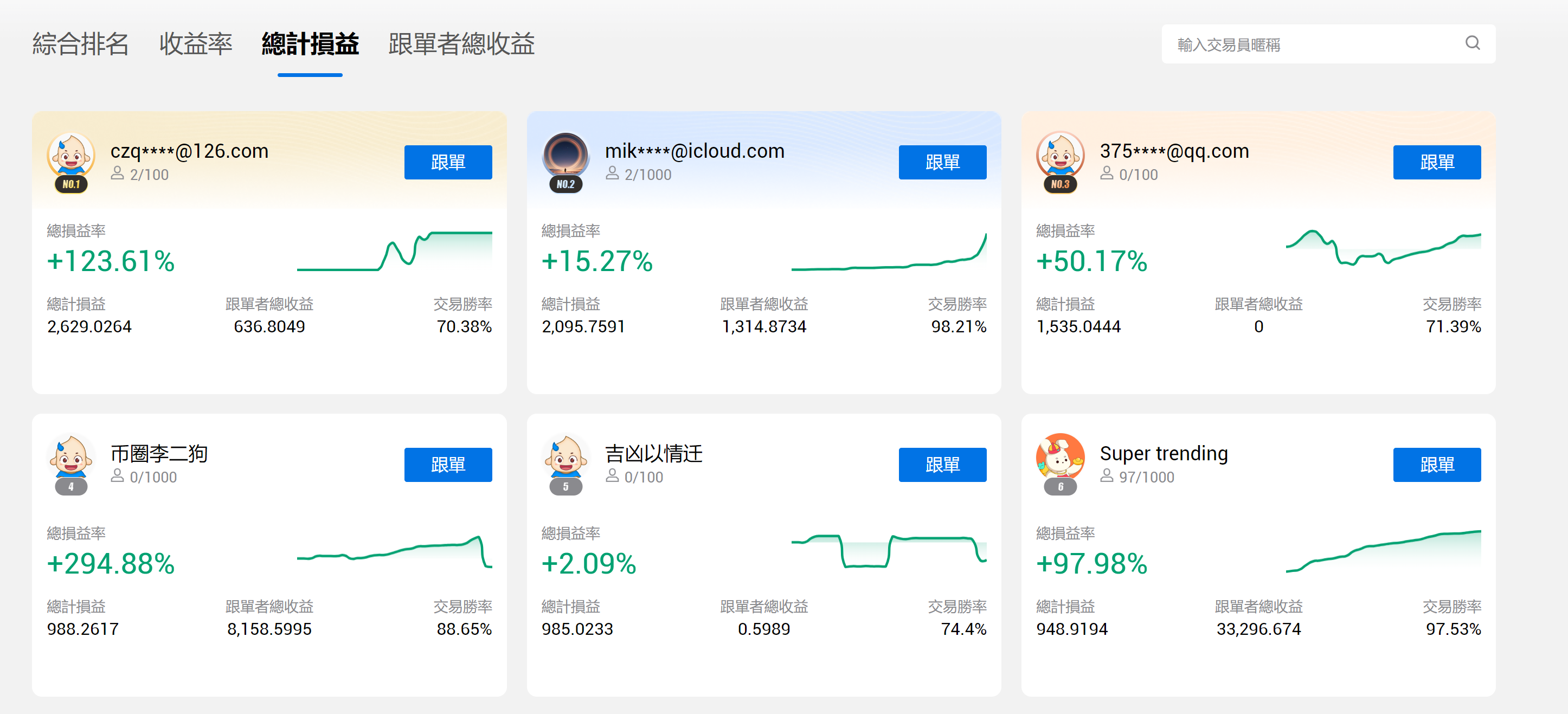Click the +123.61% profit rate
This screenshot has height=714, width=1568.
coord(111,261)
